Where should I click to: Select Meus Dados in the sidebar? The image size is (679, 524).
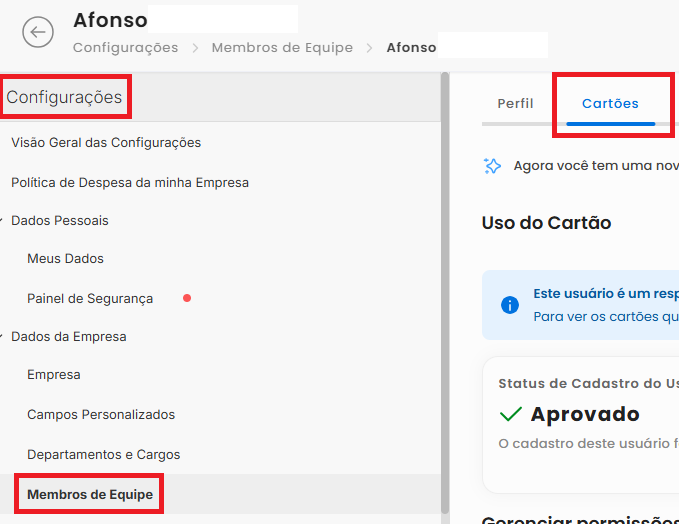(65, 259)
